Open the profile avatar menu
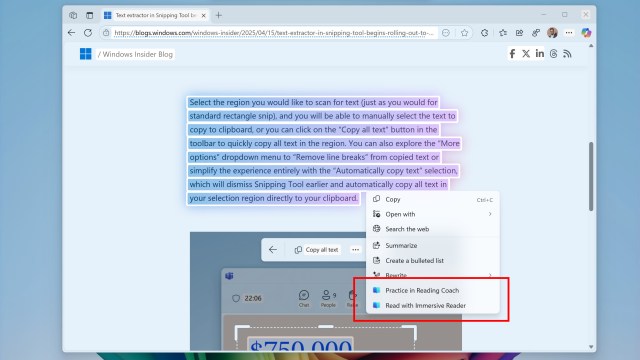Viewport: 640px width, 360px height. pyautogui.click(x=552, y=33)
